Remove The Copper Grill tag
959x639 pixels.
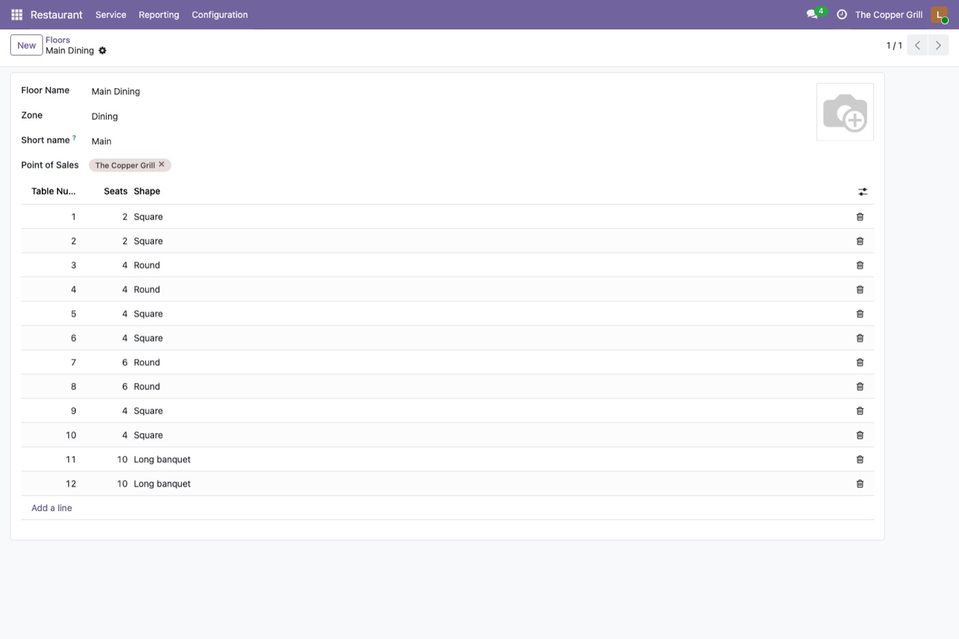(x=161, y=164)
